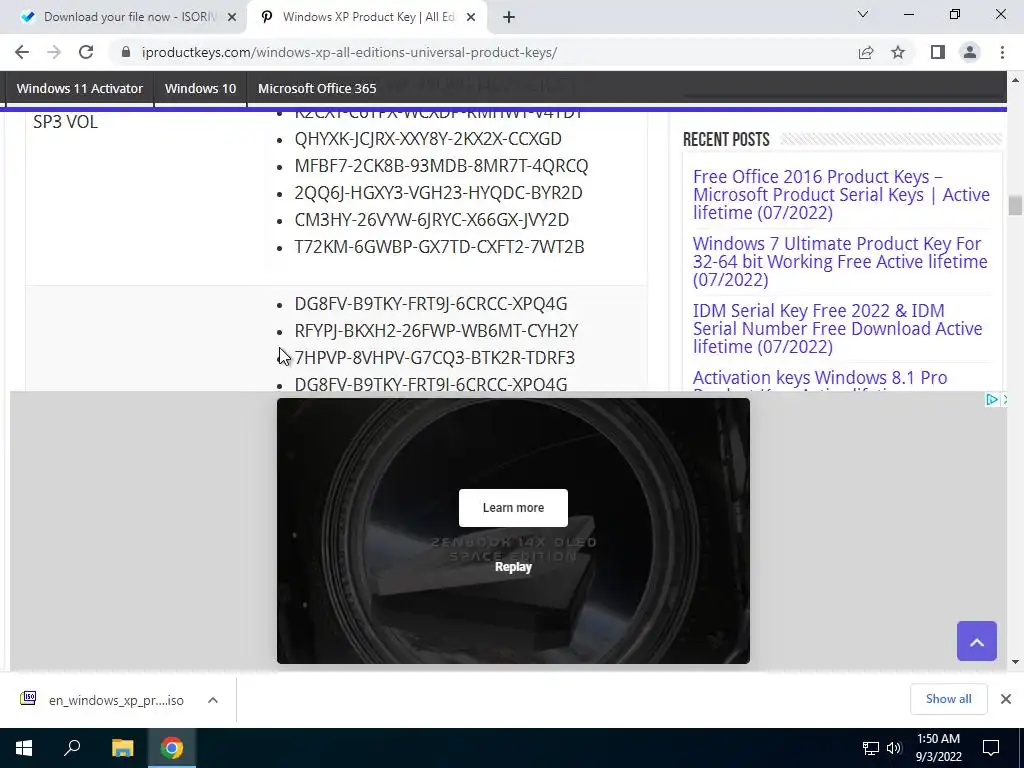Close the ad with X icon
Screen dimensions: 1024x768
1004,400
